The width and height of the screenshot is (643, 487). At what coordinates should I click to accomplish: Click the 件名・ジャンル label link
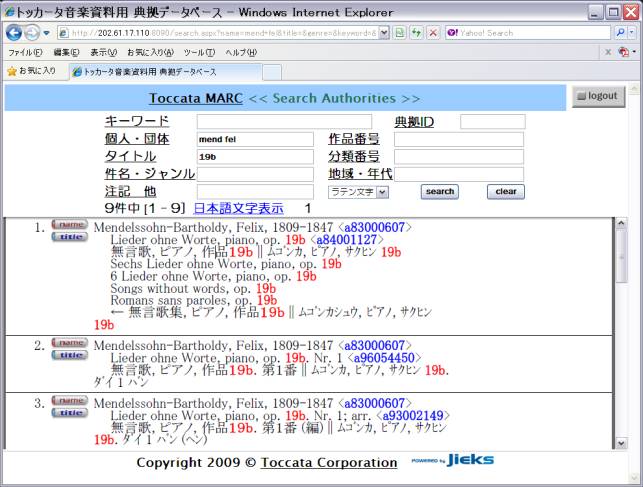pyautogui.click(x=150, y=174)
